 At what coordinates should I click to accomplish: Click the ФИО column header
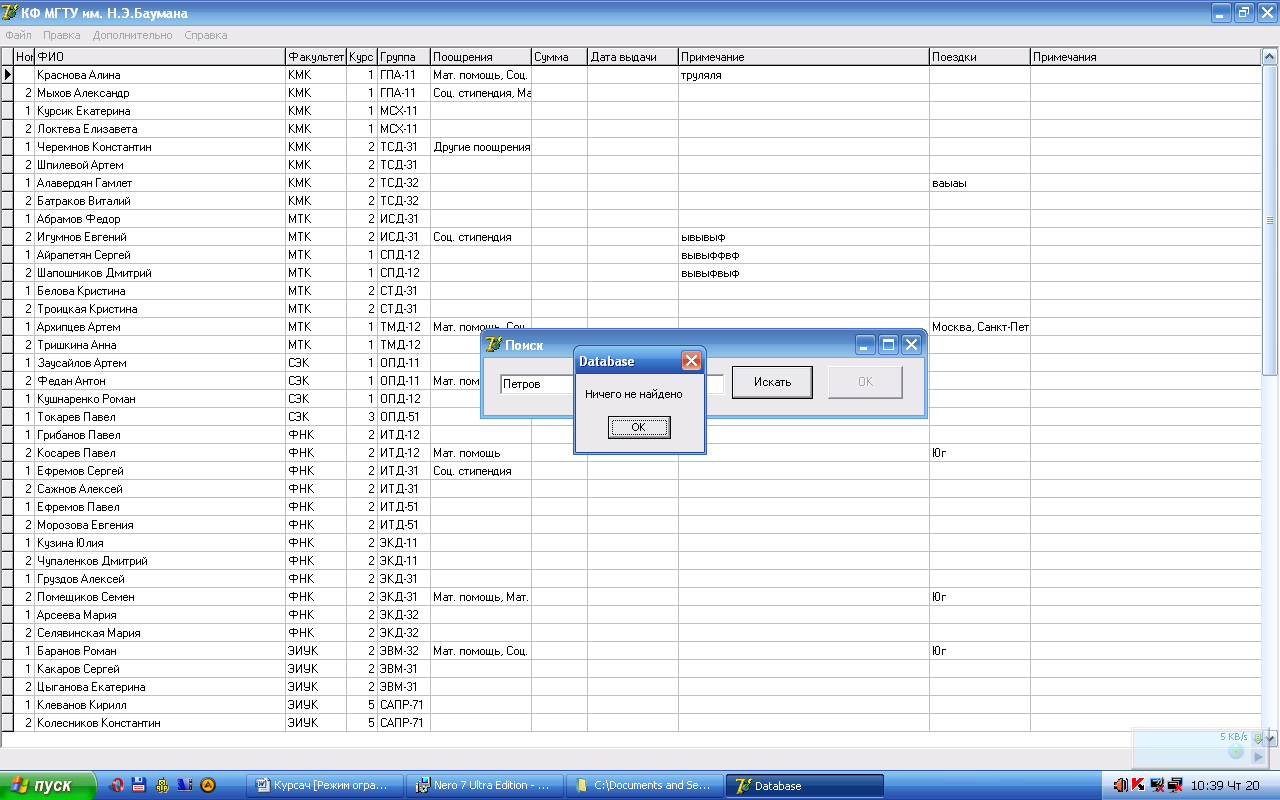click(x=160, y=57)
